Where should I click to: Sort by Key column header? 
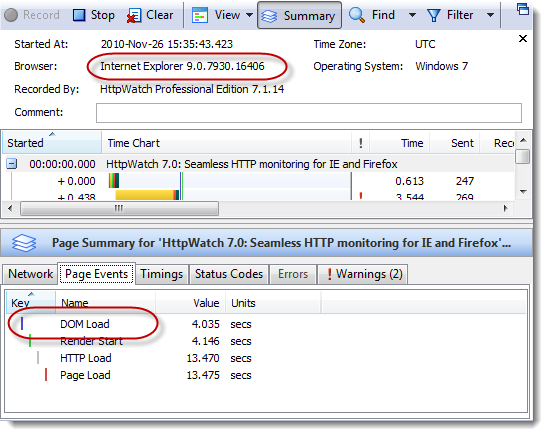31,302
